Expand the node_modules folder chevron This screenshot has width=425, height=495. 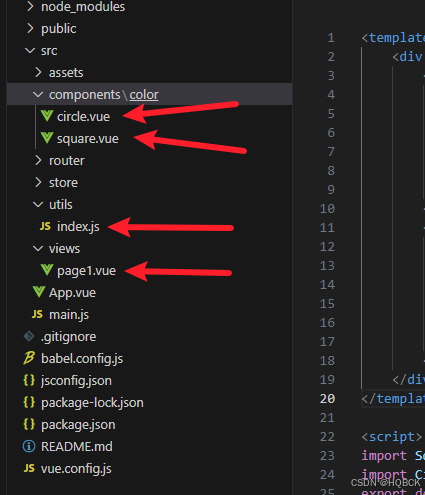point(30,6)
